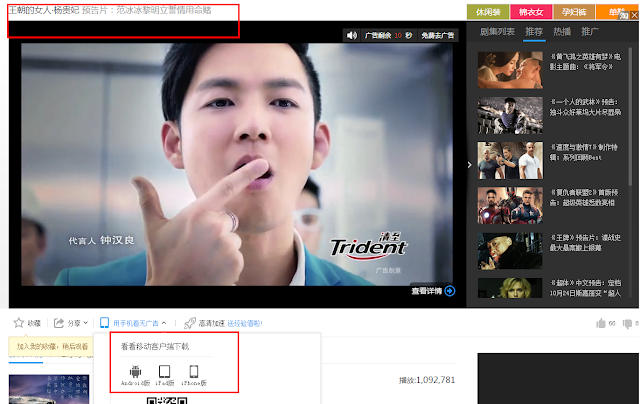Screen dimensions: 640x404
Task: Click the 加入我的收藏，稍后观看 tooltip
Action: [x=51, y=346]
